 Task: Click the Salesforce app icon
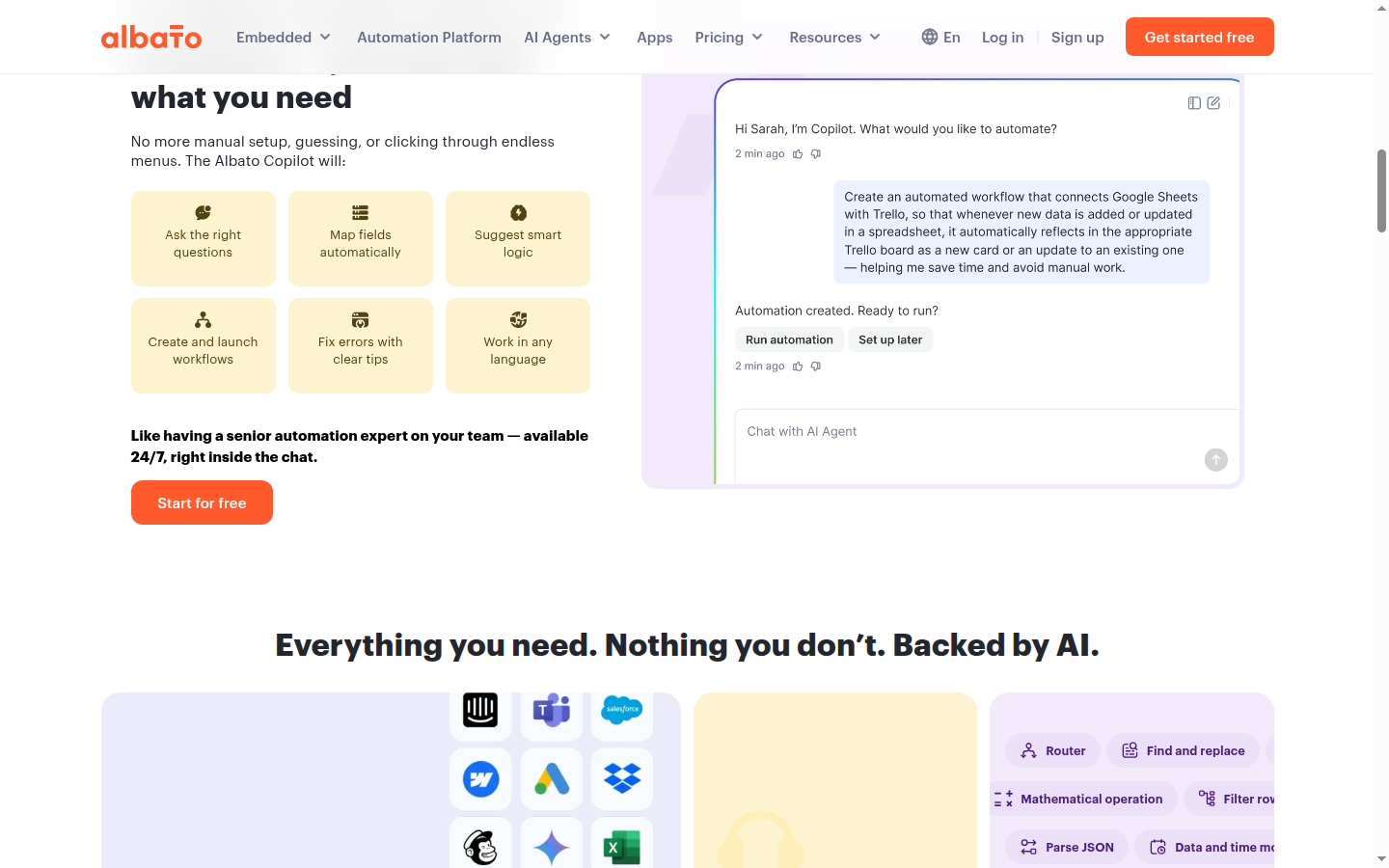(x=622, y=710)
